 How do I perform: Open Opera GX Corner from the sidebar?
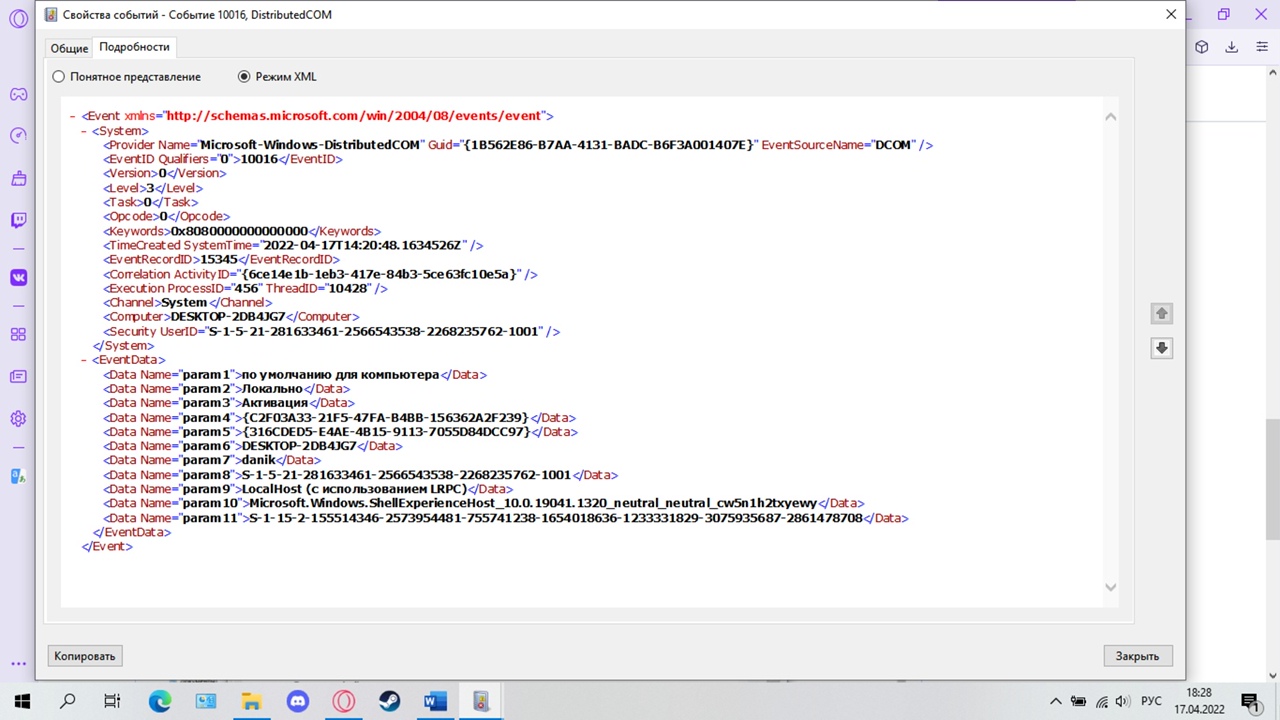tap(18, 93)
